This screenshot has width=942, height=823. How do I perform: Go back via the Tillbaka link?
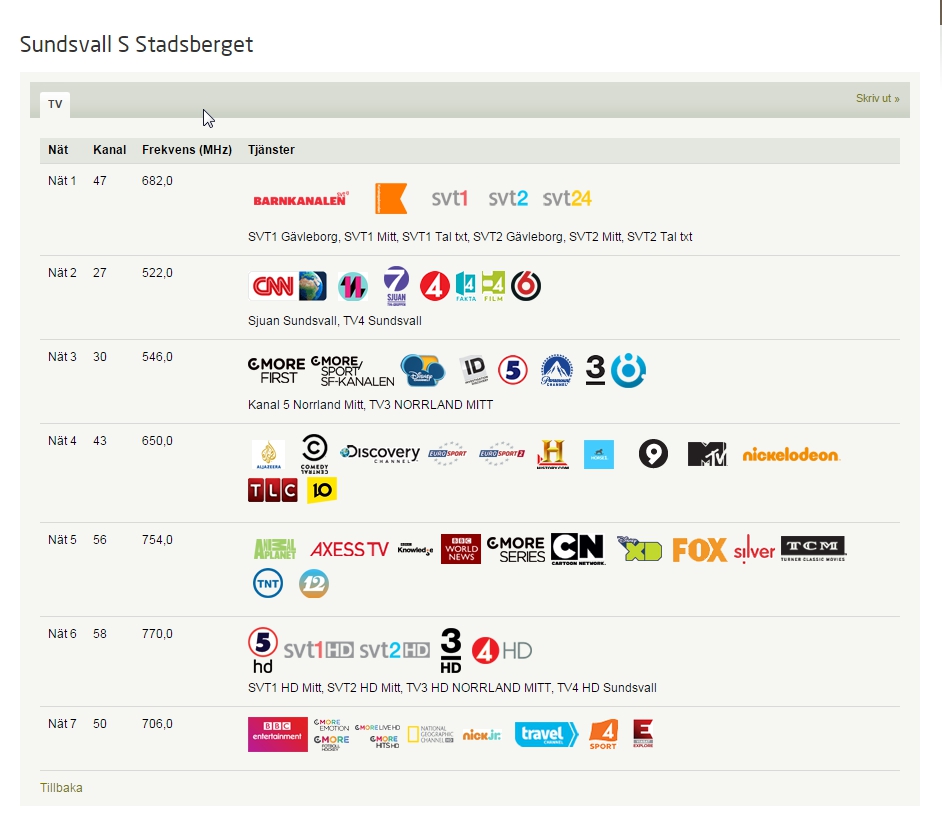tap(61, 788)
